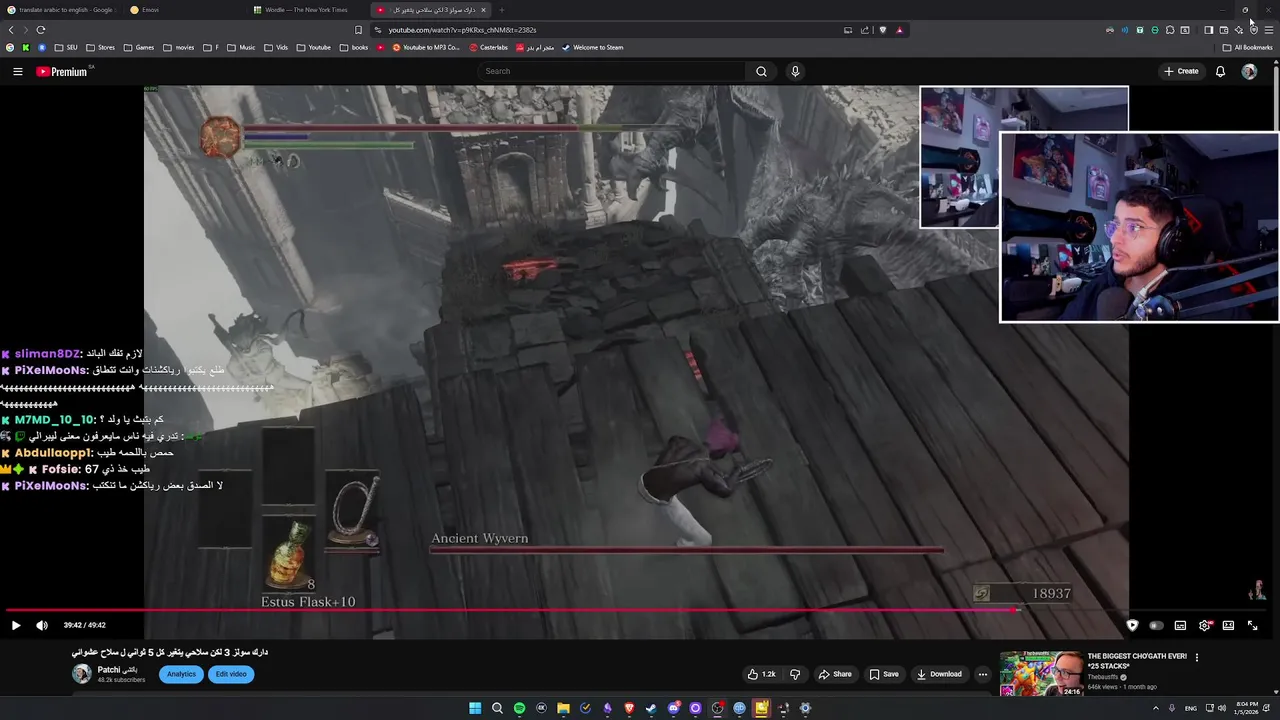The height and width of the screenshot is (720, 1280).
Task: Open File Explorer from the taskbar
Action: [563, 708]
